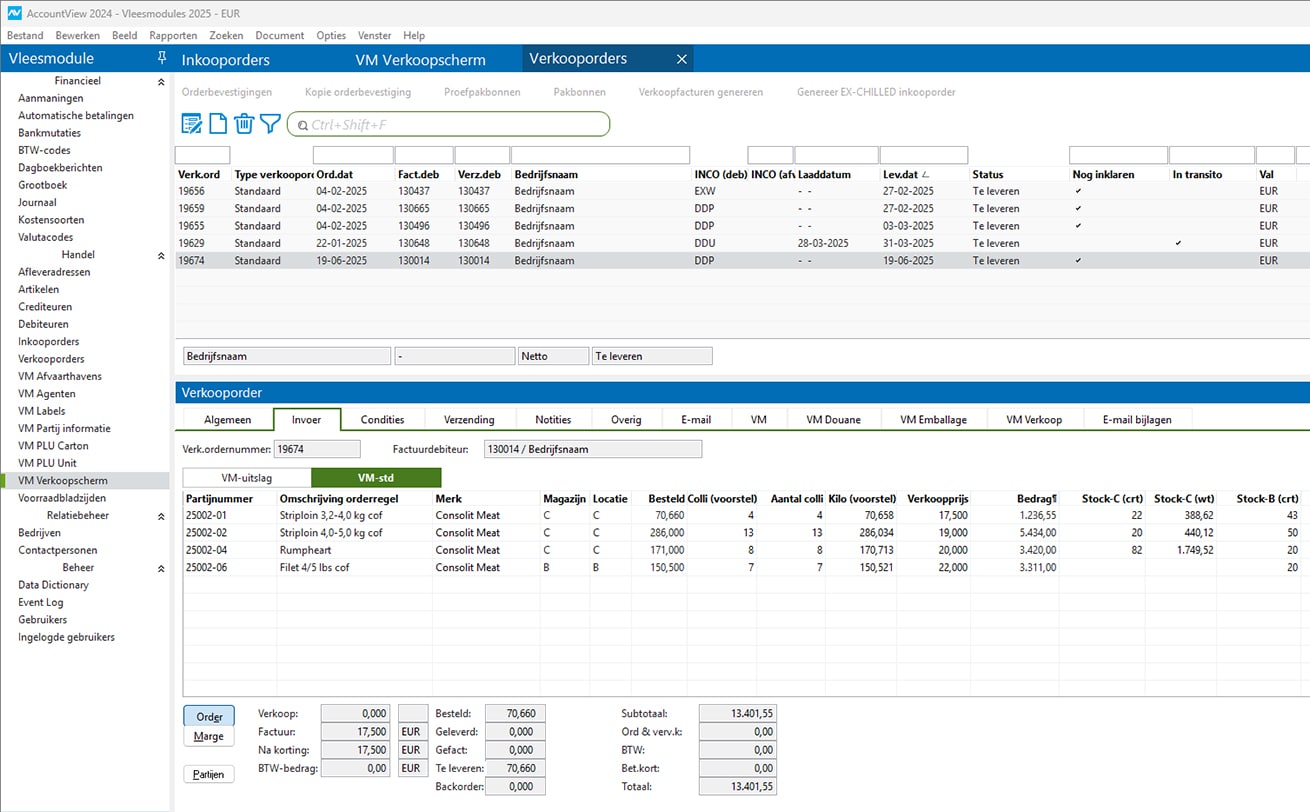Click magnifier icon in the search box

[x=302, y=125]
